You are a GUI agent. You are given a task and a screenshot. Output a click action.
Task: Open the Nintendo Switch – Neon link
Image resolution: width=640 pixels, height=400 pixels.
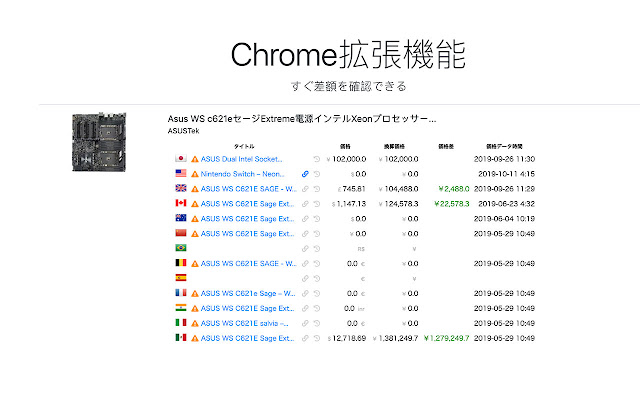click(x=242, y=174)
